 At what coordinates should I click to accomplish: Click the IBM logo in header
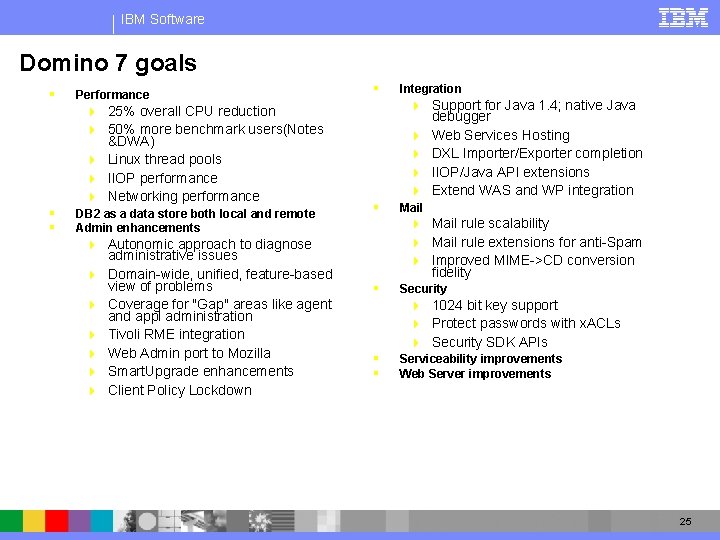(683, 18)
